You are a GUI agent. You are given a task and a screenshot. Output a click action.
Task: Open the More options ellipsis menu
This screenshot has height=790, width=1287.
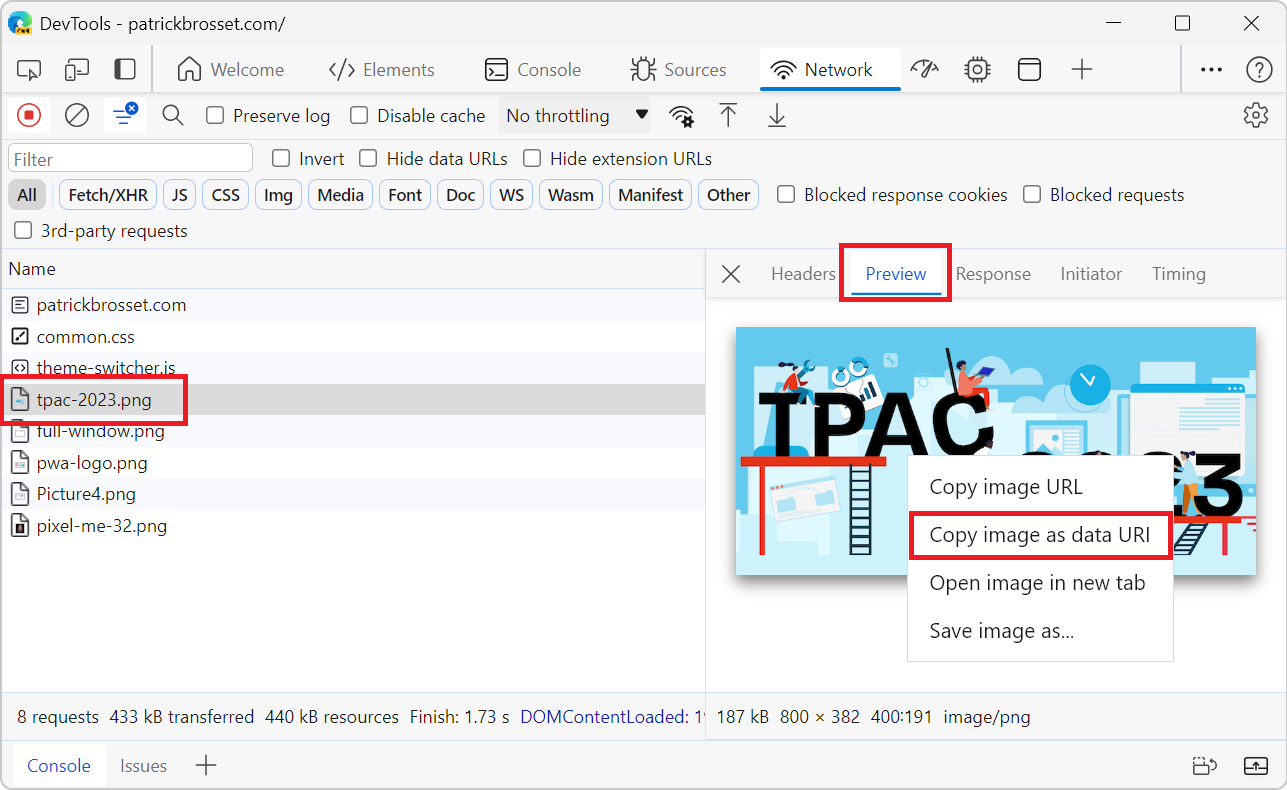coord(1211,68)
